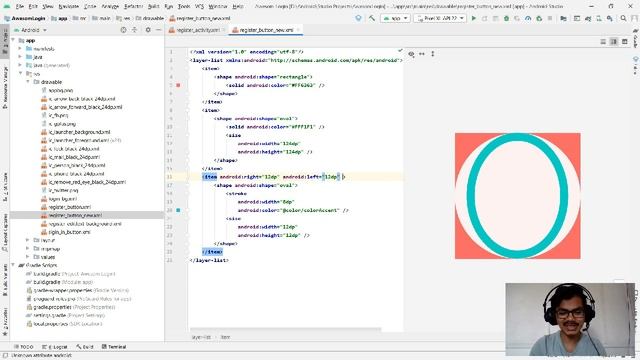Switch to the register_activity.xml tab
This screenshot has height=360, width=640.
tap(198, 30)
